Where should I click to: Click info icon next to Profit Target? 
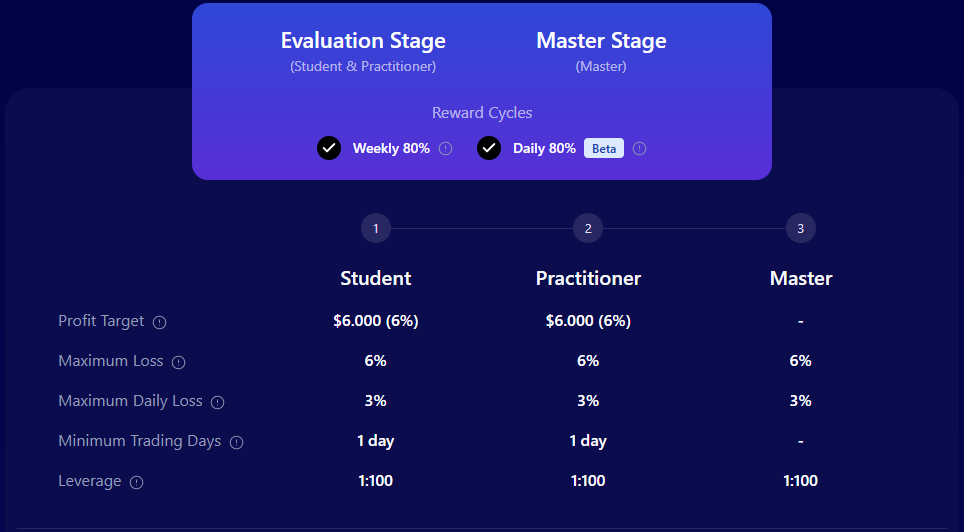[x=160, y=322]
